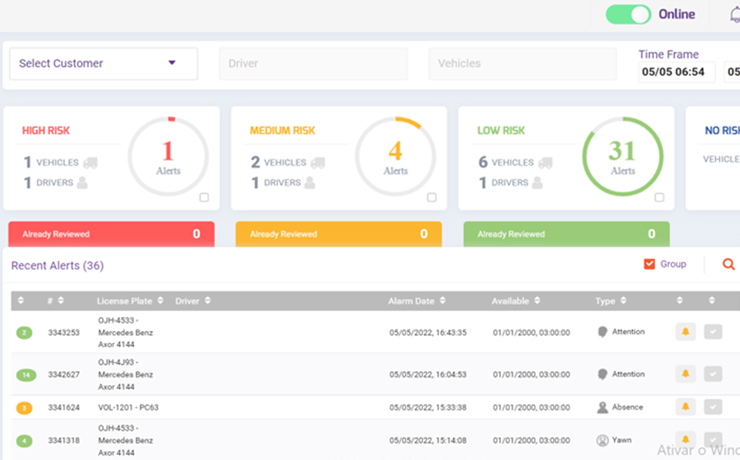Toggle the Online status switch
This screenshot has width=740, height=460.
pos(628,15)
